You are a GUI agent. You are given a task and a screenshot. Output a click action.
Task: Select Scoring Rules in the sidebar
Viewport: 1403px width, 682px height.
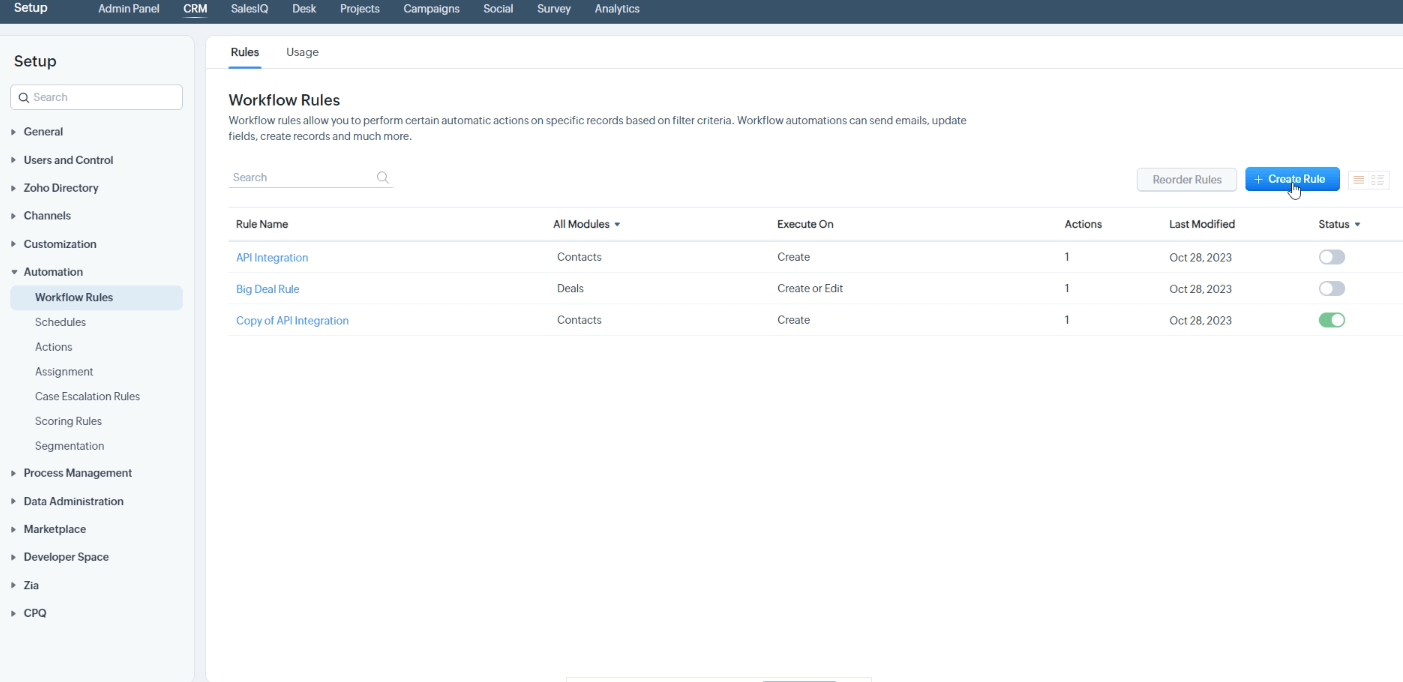(67, 420)
